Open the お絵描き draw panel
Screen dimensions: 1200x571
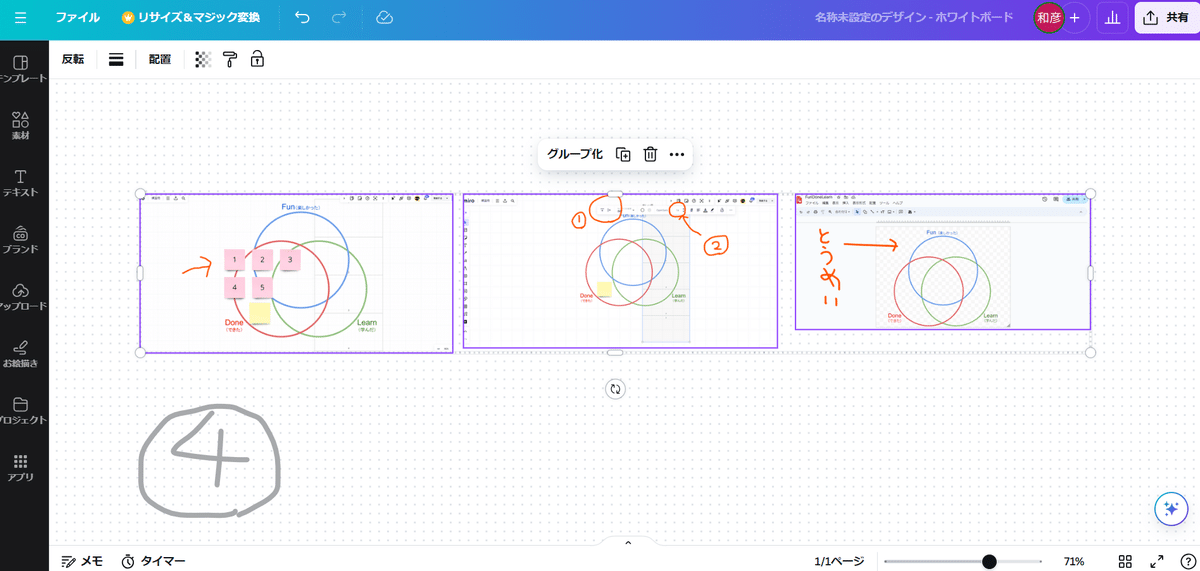(x=21, y=354)
